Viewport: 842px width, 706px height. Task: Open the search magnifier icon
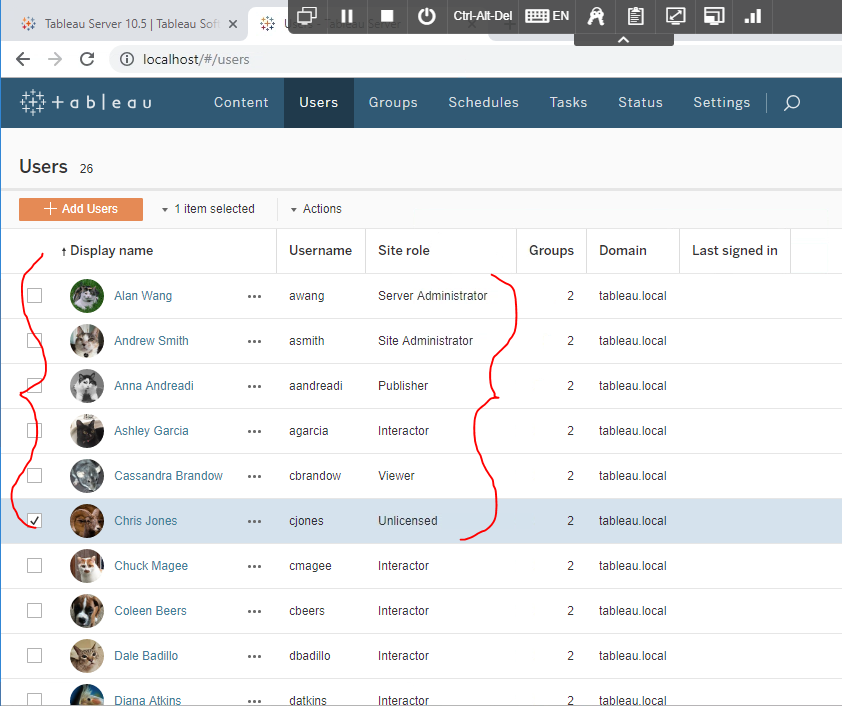[x=792, y=102]
